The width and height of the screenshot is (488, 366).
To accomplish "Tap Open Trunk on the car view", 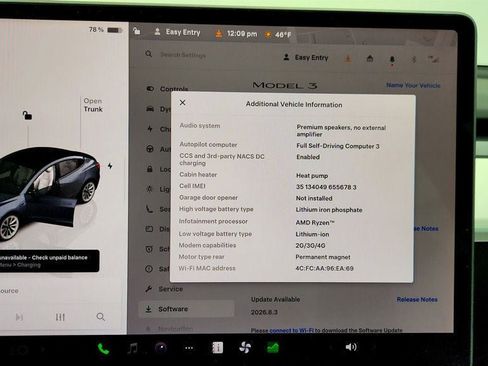I will [x=93, y=105].
